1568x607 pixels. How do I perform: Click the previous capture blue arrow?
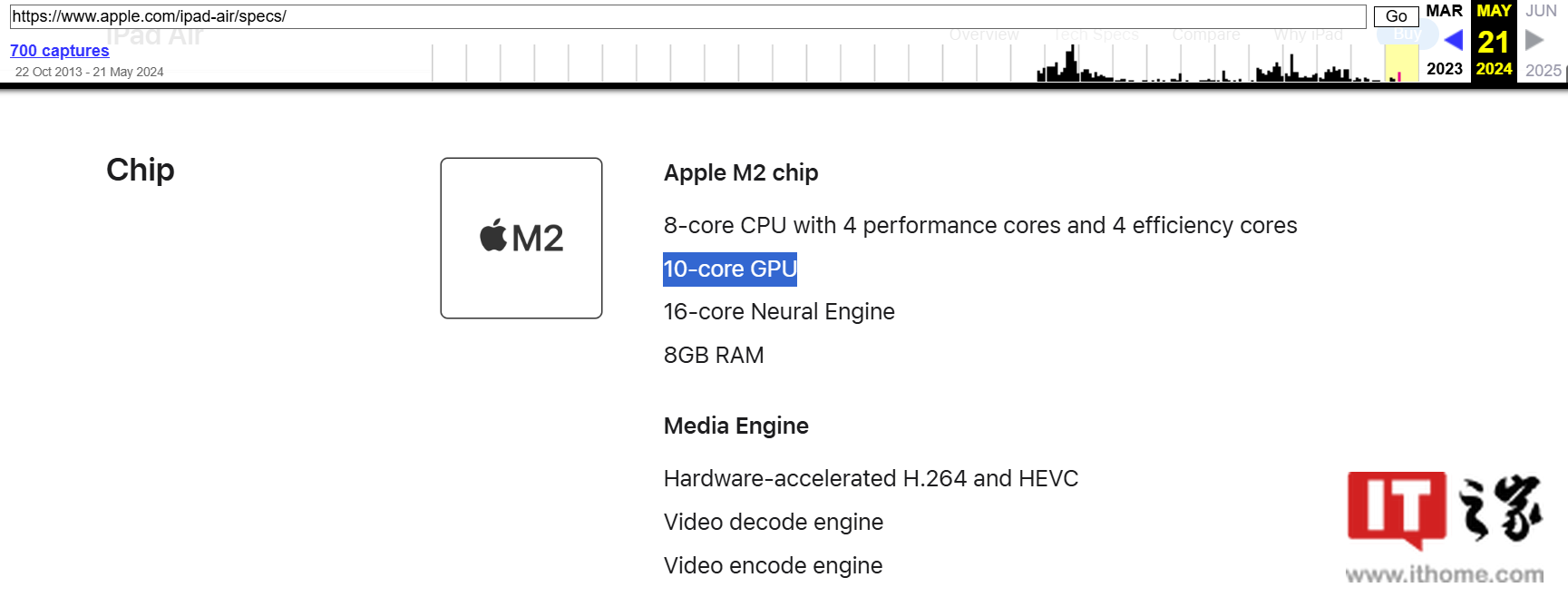point(1453,40)
